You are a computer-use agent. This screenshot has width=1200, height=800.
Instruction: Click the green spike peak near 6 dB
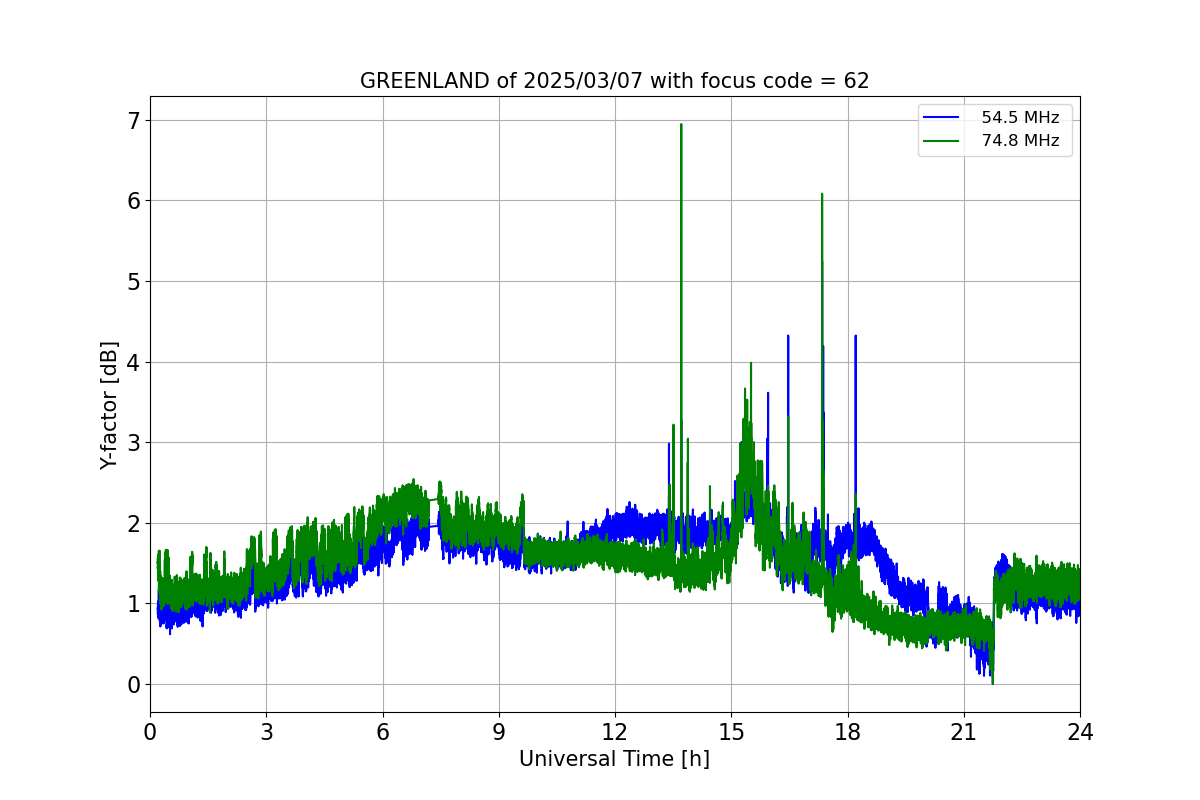click(822, 195)
